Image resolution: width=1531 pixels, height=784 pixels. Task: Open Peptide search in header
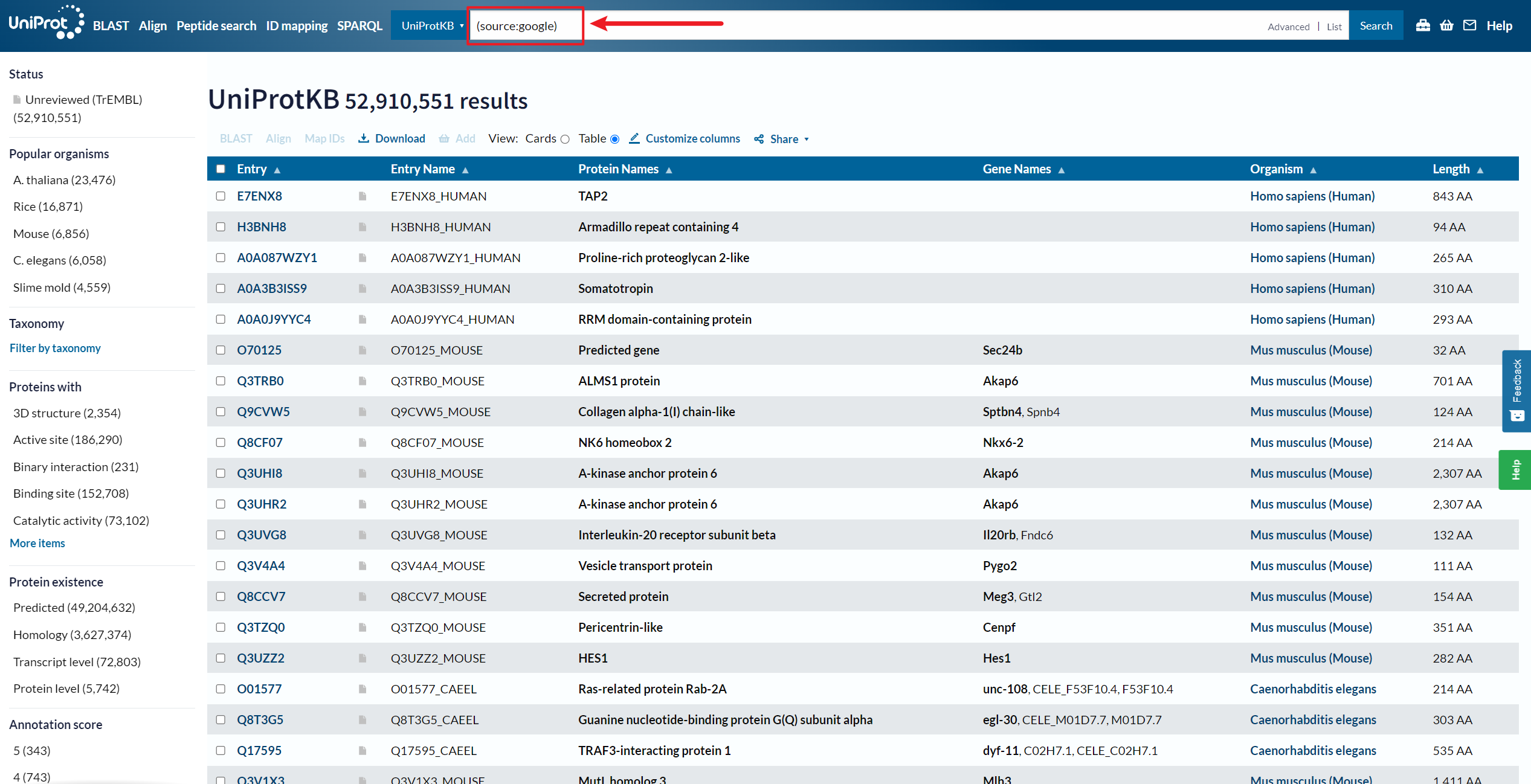tap(216, 25)
